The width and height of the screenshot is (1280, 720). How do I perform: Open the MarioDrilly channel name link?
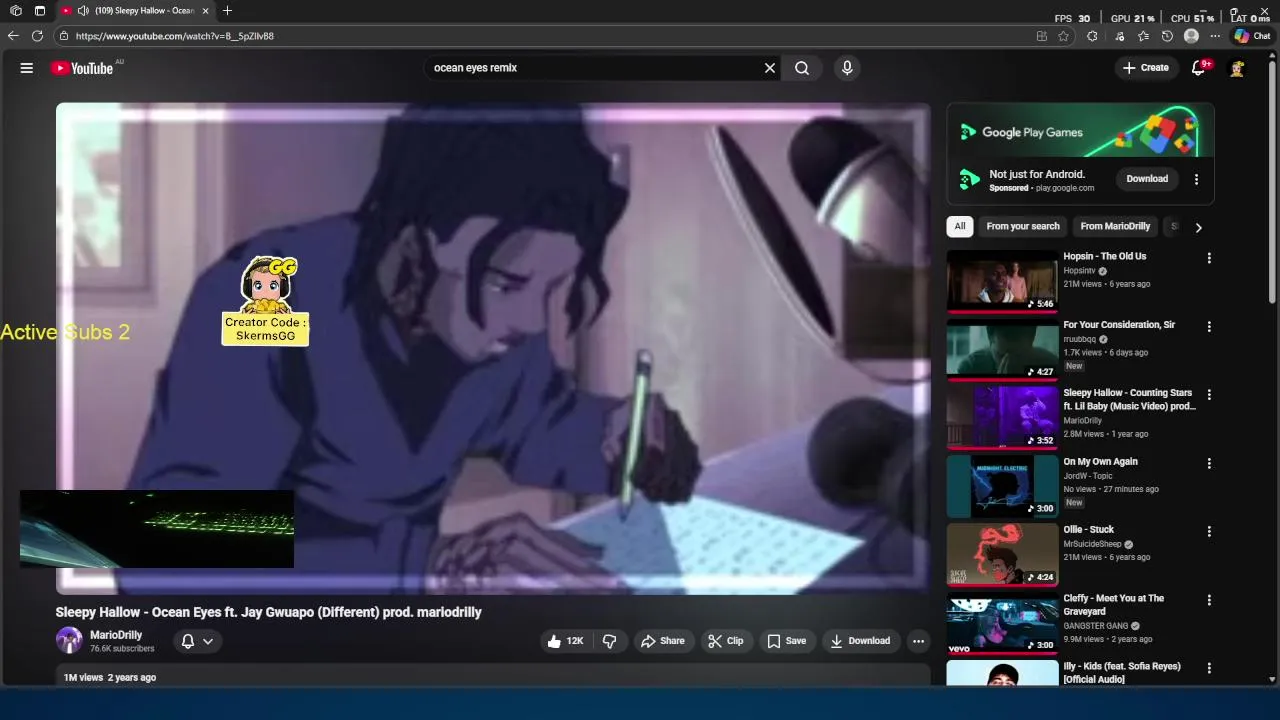[116, 635]
